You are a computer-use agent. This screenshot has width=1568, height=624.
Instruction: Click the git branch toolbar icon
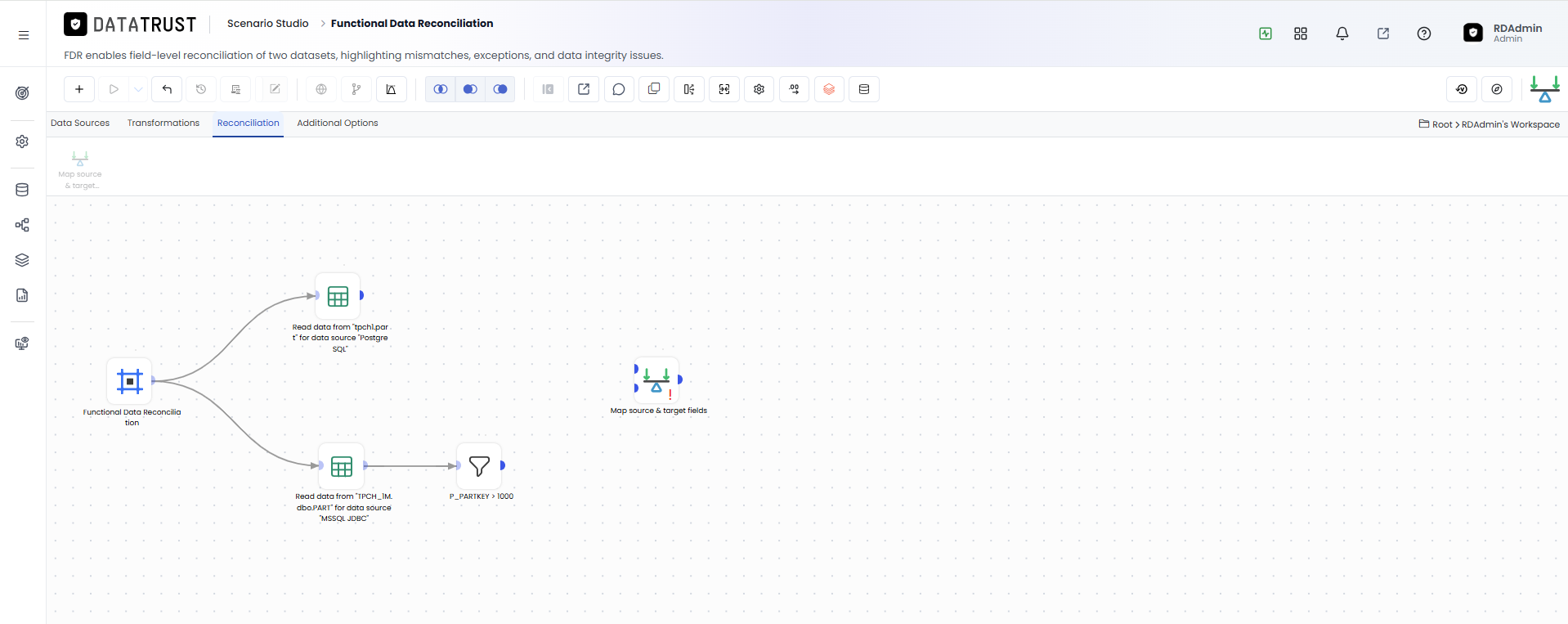coord(356,89)
